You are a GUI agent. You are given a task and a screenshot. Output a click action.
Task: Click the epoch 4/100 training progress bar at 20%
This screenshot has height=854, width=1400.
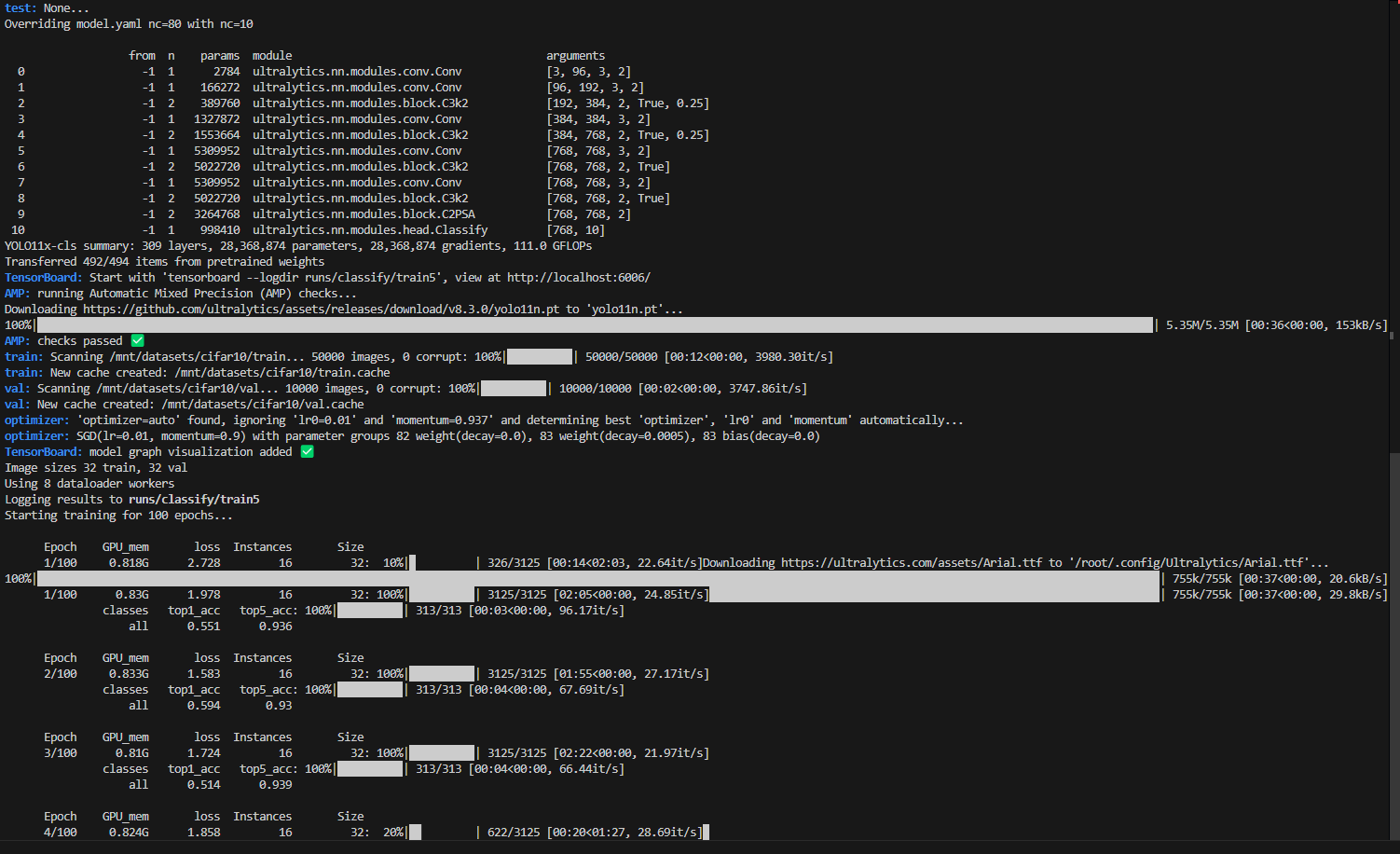[442, 833]
